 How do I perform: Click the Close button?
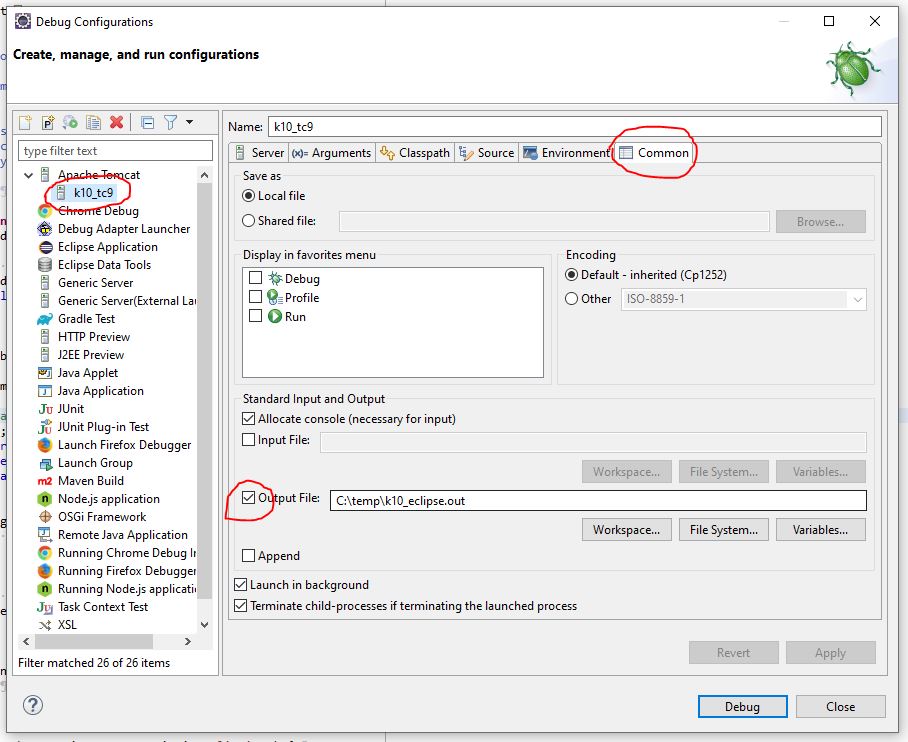point(840,707)
